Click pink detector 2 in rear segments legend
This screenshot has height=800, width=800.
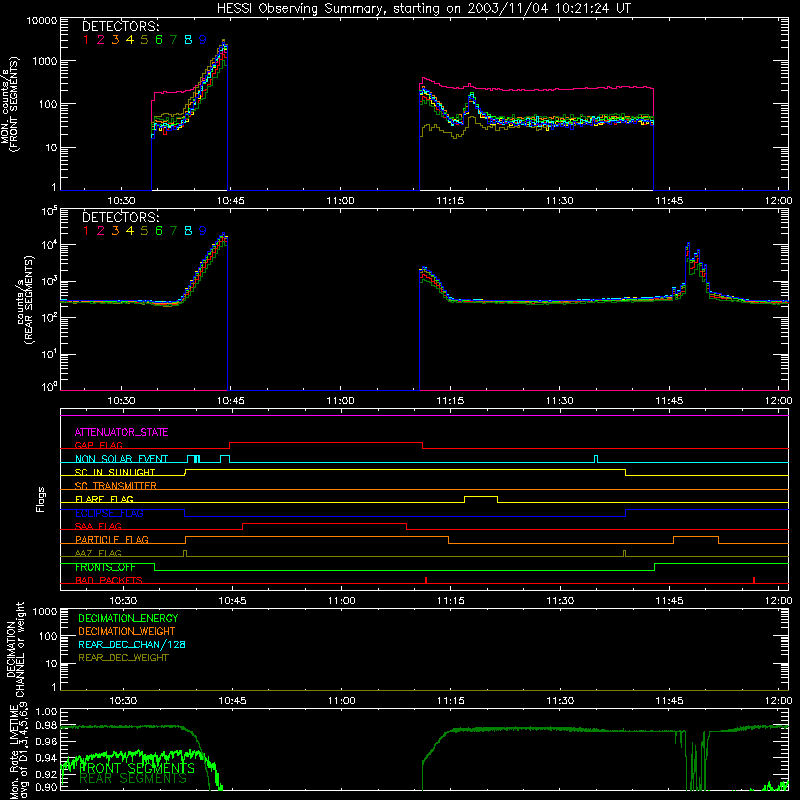[x=101, y=231]
